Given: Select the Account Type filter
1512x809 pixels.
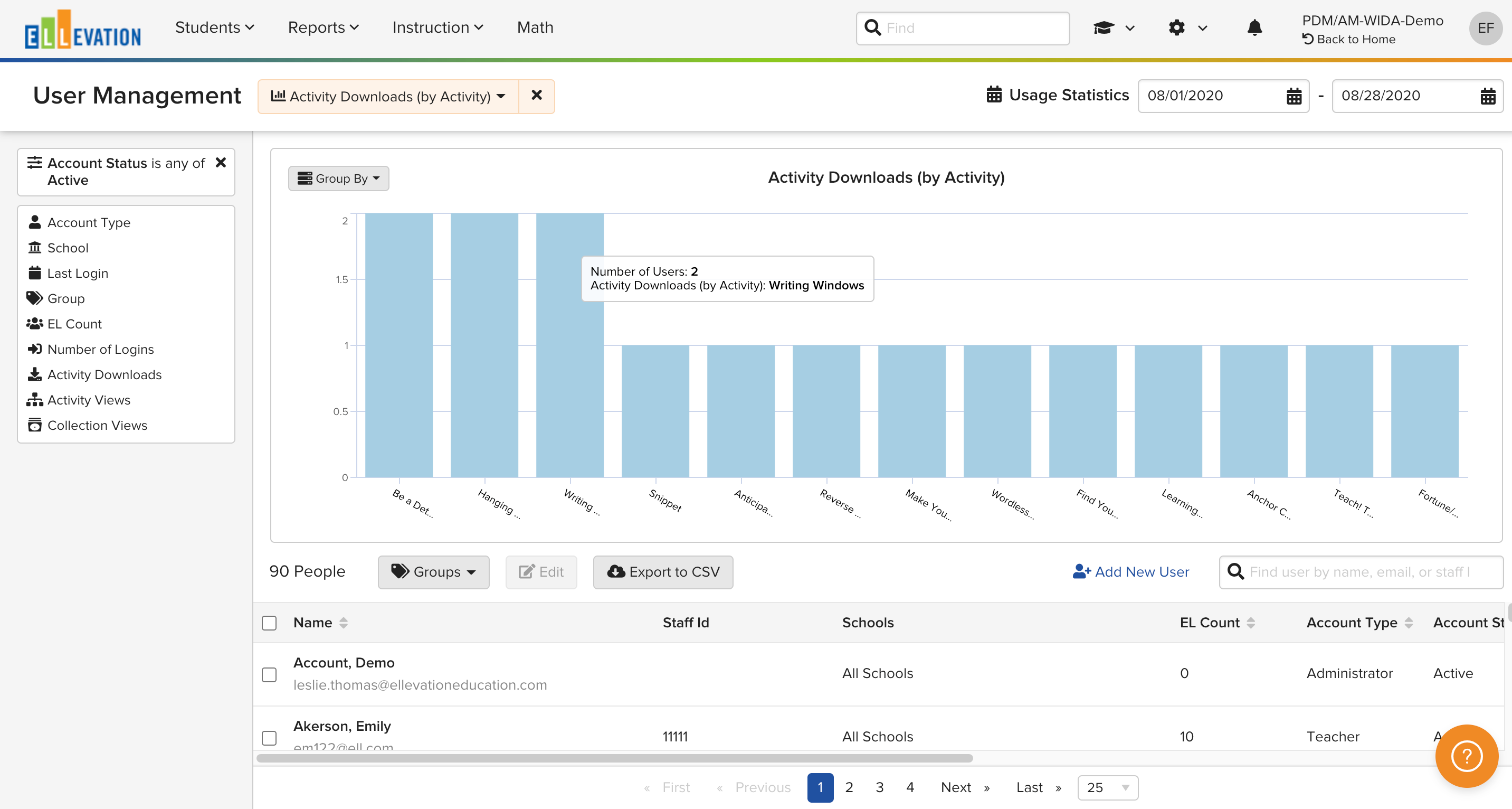Looking at the screenshot, I should (x=89, y=223).
